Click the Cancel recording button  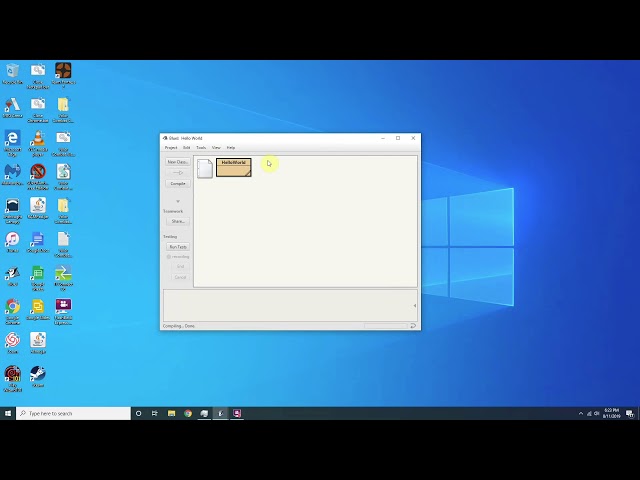pos(180,278)
